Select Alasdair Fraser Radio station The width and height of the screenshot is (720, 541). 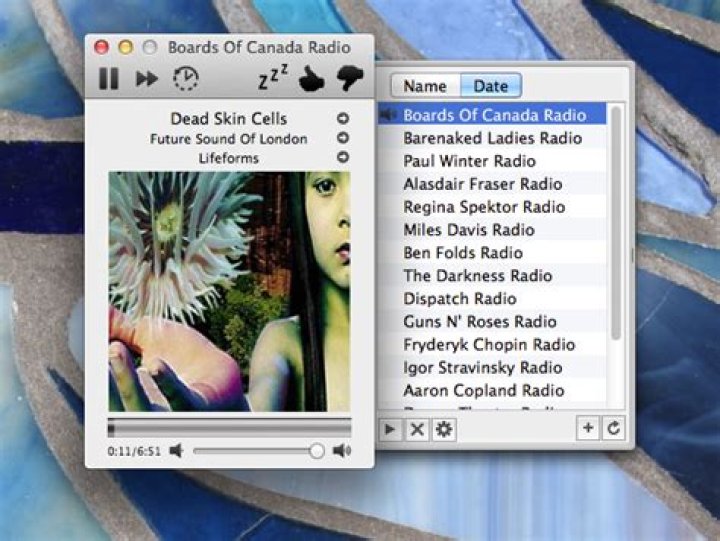492,184
